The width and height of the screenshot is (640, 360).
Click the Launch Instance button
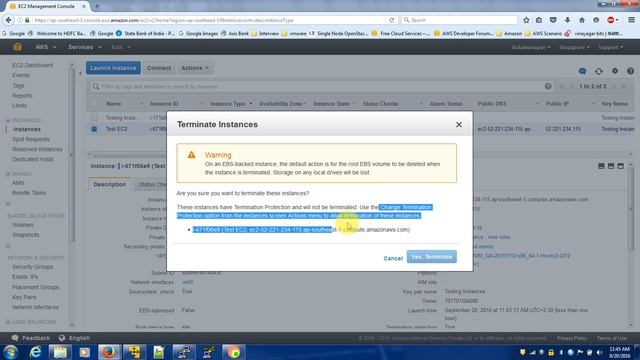coord(113,68)
